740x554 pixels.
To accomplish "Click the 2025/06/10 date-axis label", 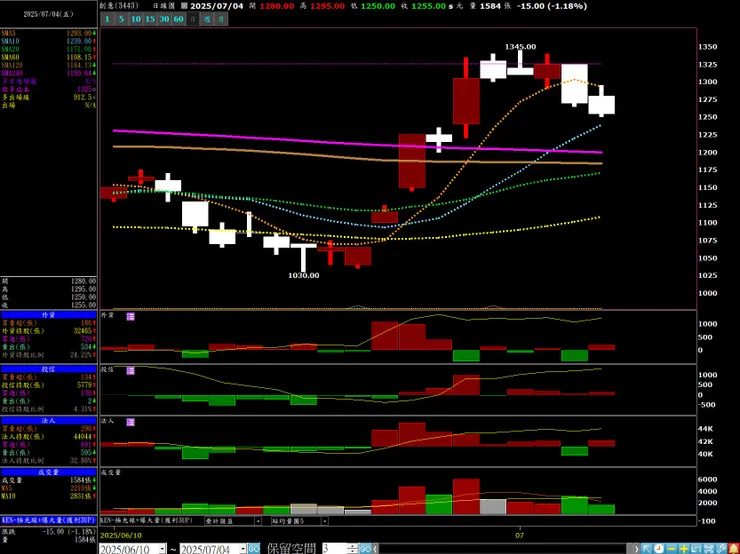I will tap(120, 535).
